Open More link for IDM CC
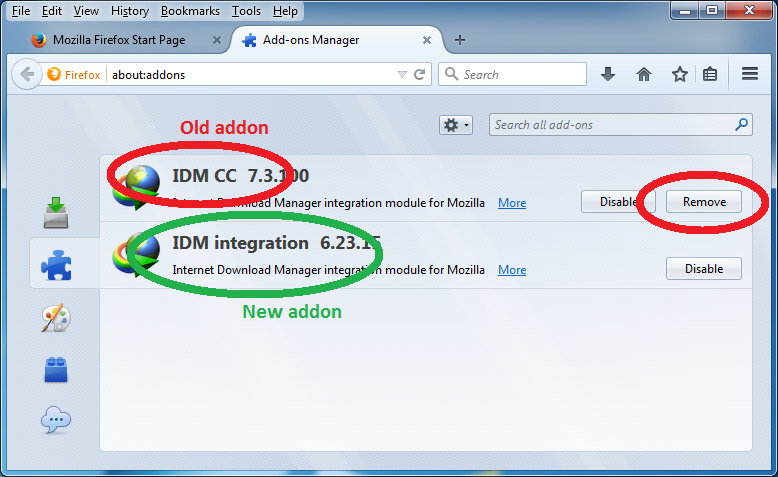Image resolution: width=778 pixels, height=477 pixels. [512, 203]
